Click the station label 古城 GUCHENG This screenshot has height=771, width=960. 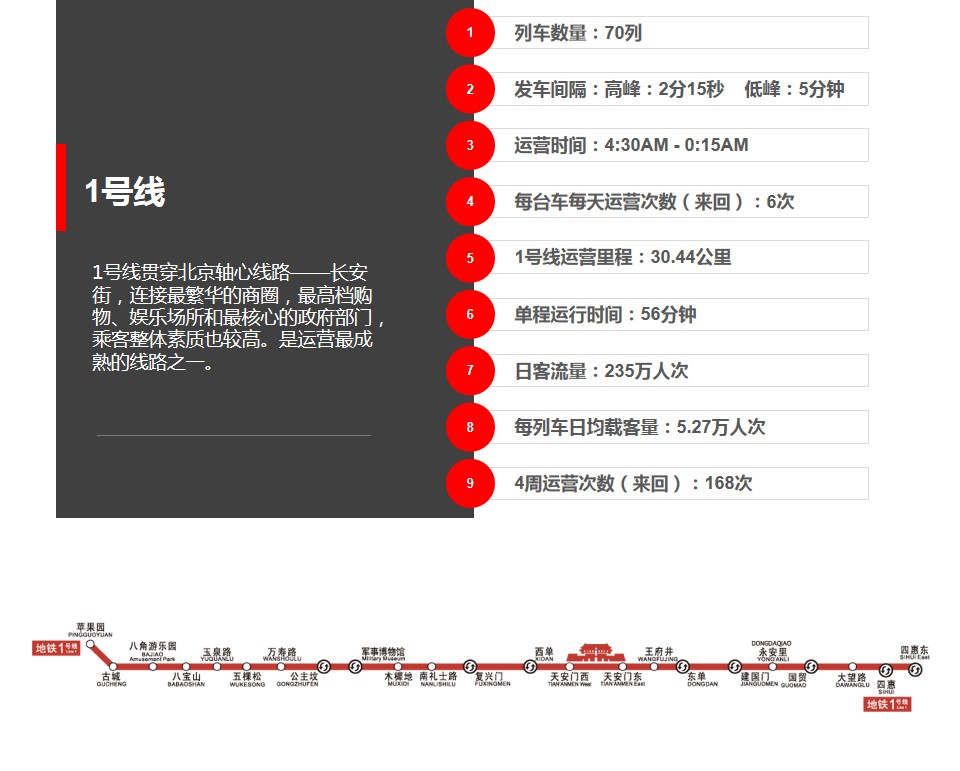coord(111,679)
